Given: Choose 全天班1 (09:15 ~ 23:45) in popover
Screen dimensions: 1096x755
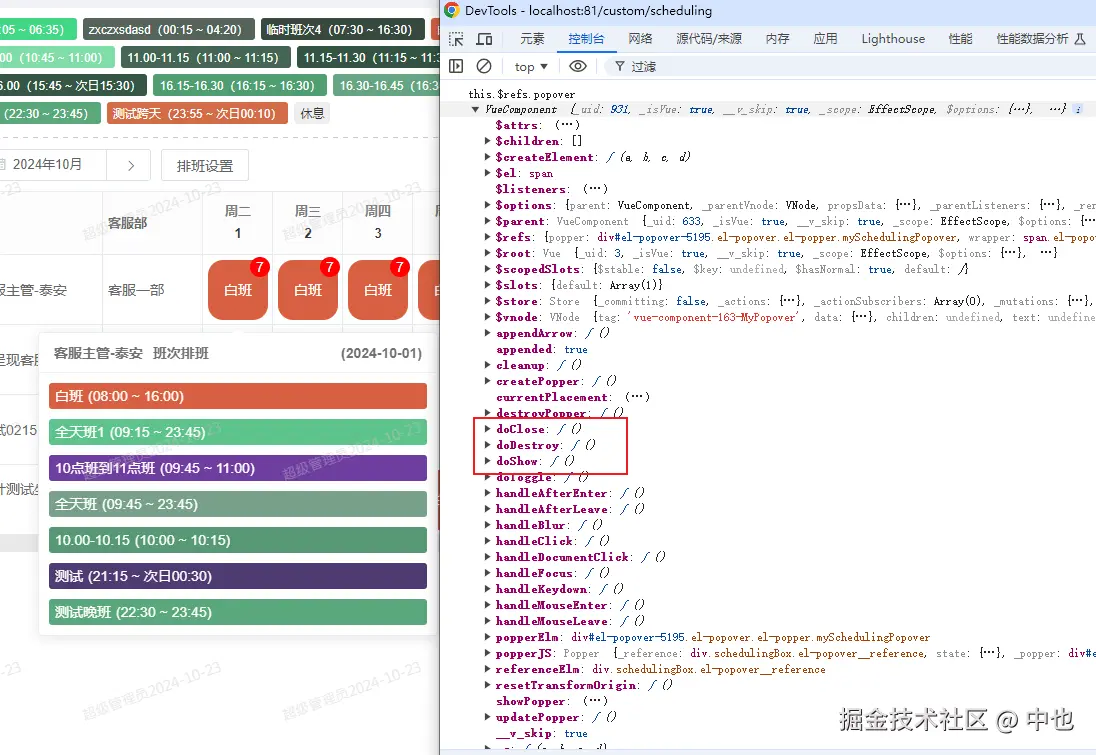Looking at the screenshot, I should (238, 432).
